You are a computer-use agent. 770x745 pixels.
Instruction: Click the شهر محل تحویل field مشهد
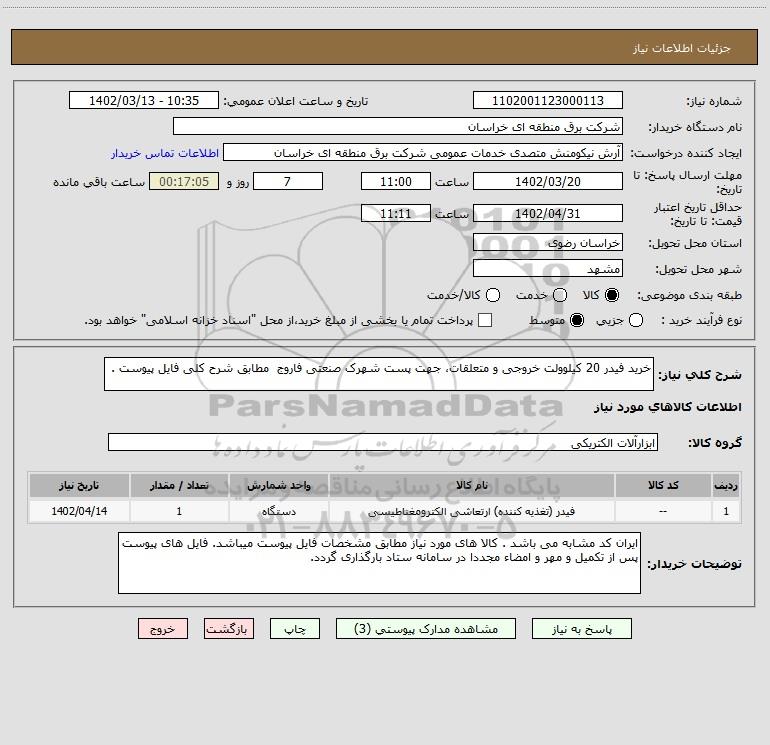(x=548, y=268)
